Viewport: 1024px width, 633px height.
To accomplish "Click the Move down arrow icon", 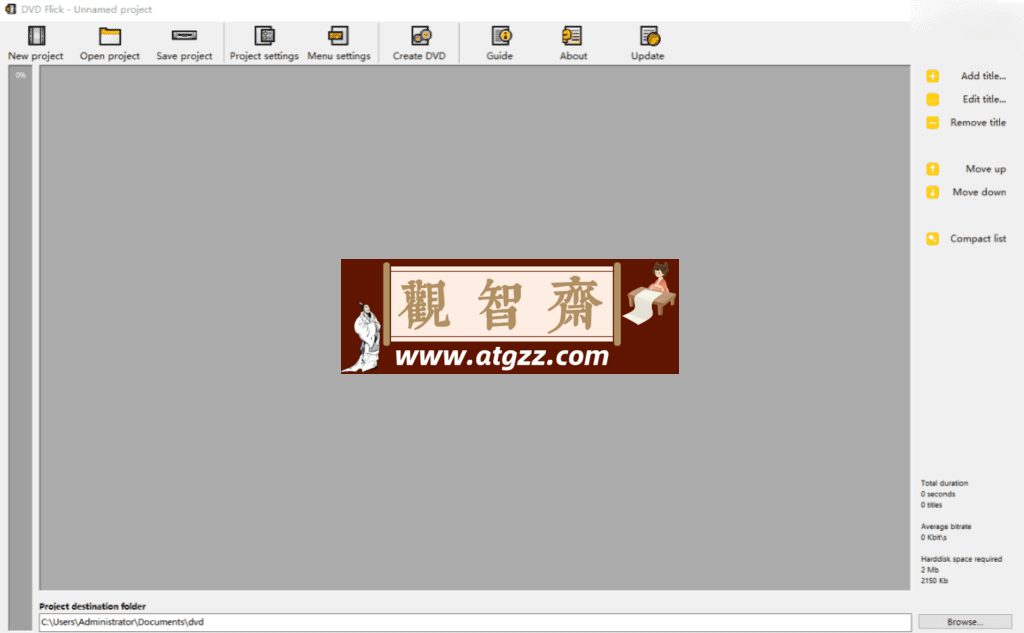I will tap(933, 192).
